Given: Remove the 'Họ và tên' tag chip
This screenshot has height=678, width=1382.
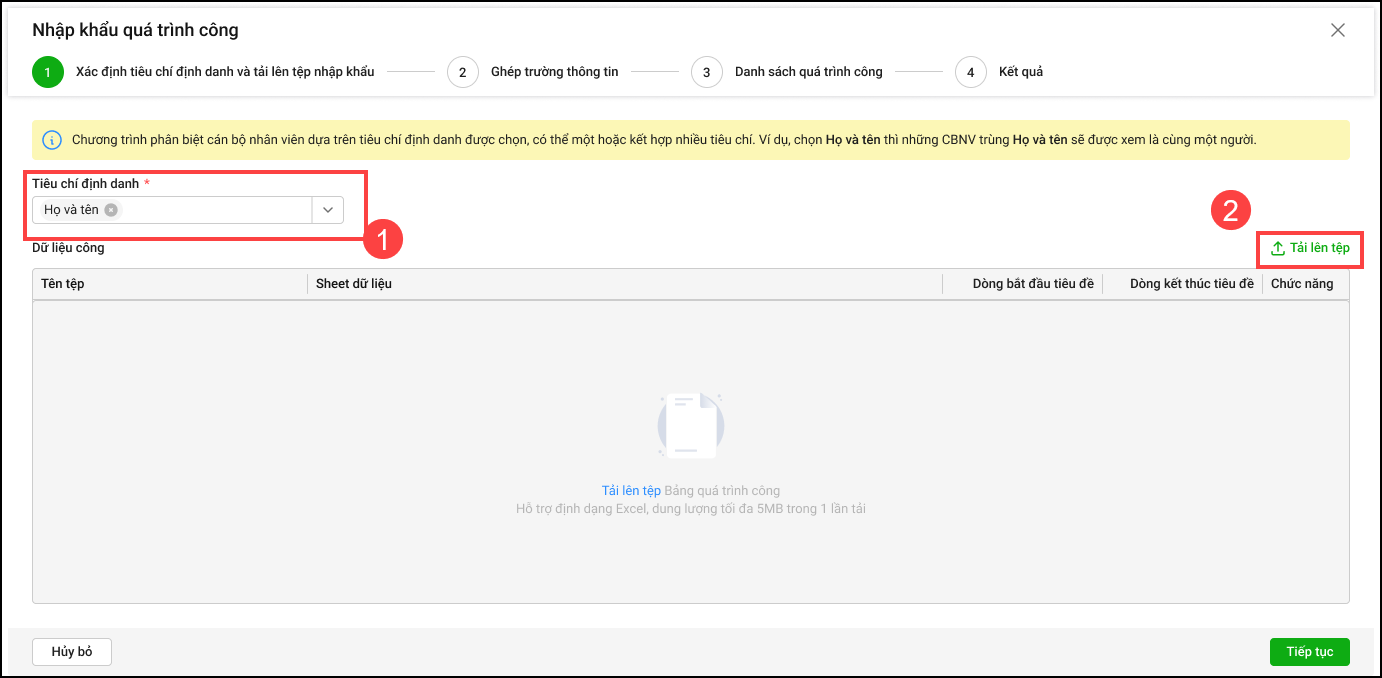Looking at the screenshot, I should pos(111,210).
